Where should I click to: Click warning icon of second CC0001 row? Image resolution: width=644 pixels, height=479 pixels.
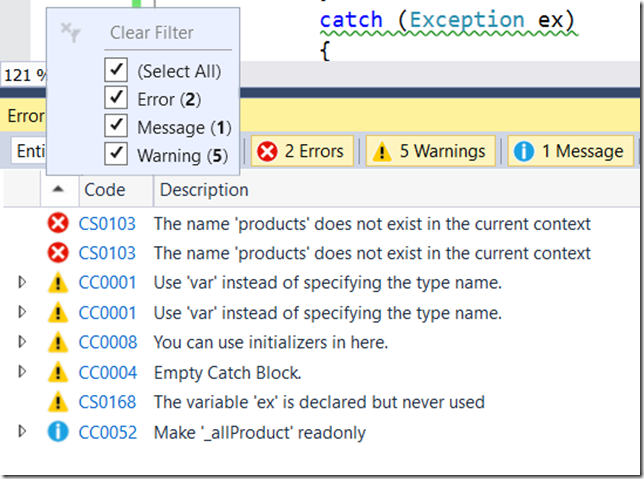click(58, 313)
